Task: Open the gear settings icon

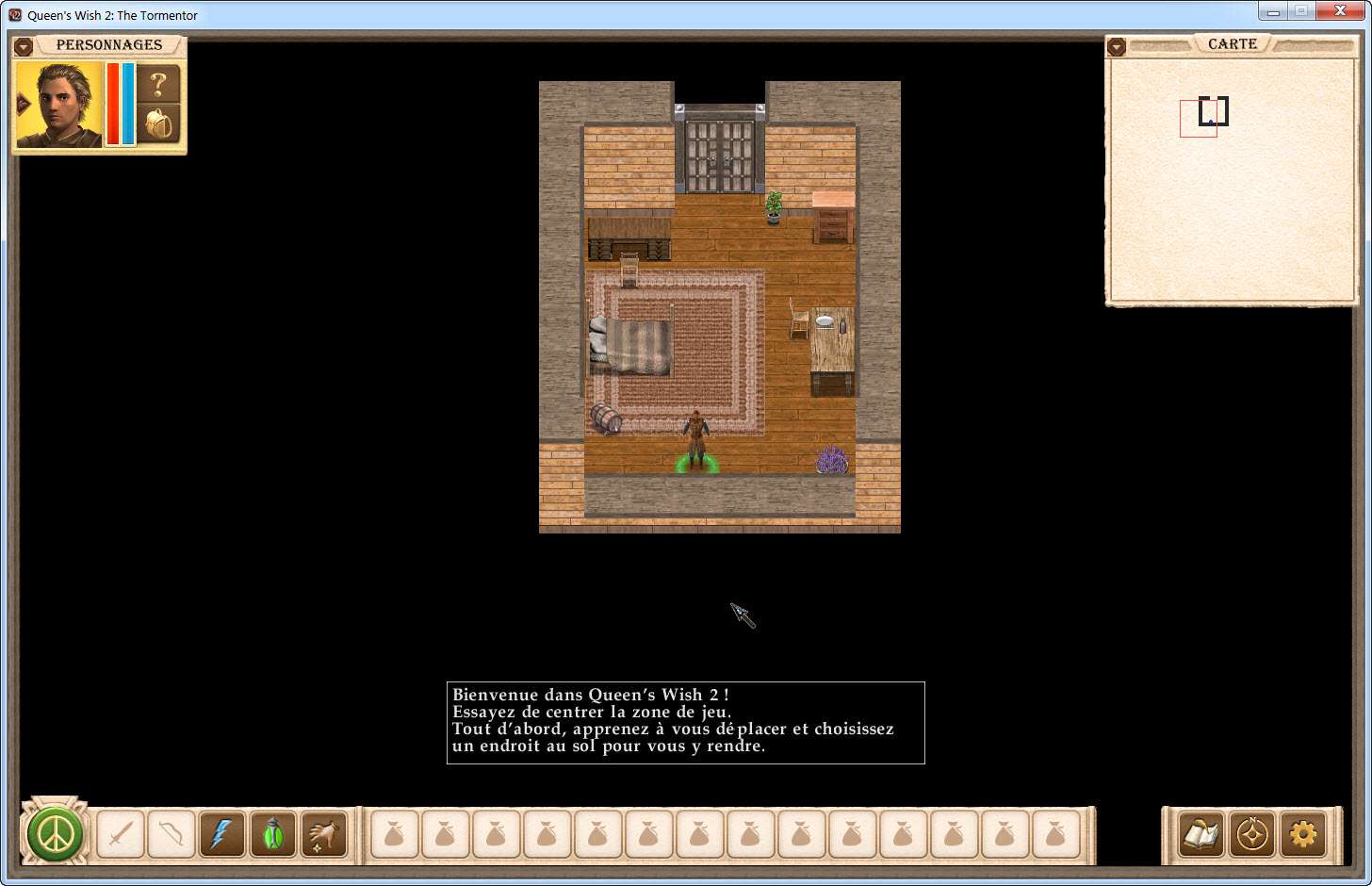Action: click(1303, 835)
